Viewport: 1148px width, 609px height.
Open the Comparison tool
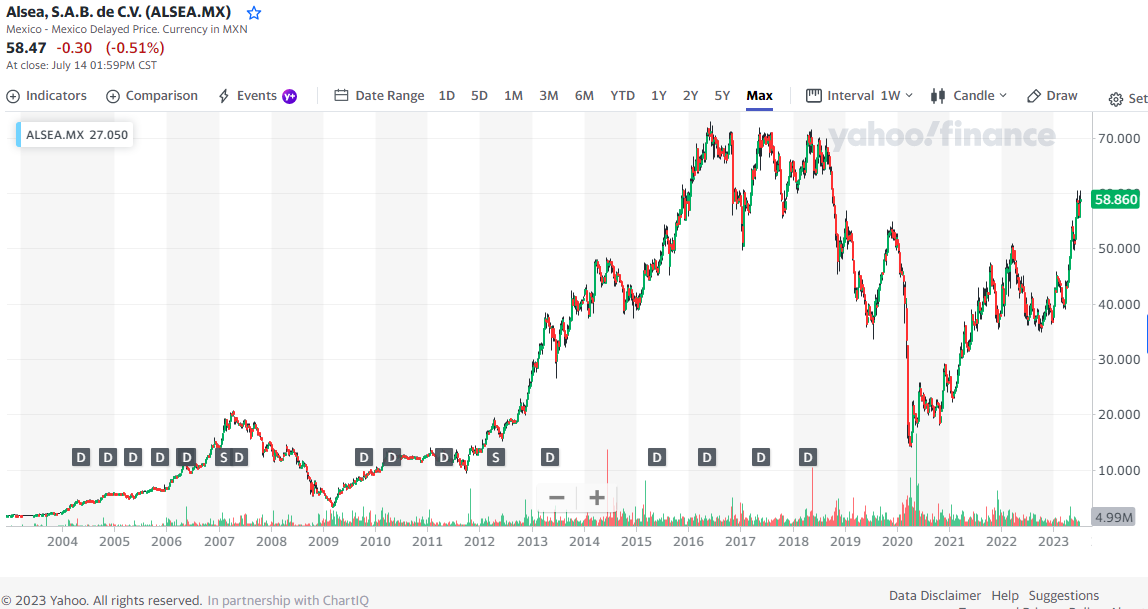(x=152, y=96)
